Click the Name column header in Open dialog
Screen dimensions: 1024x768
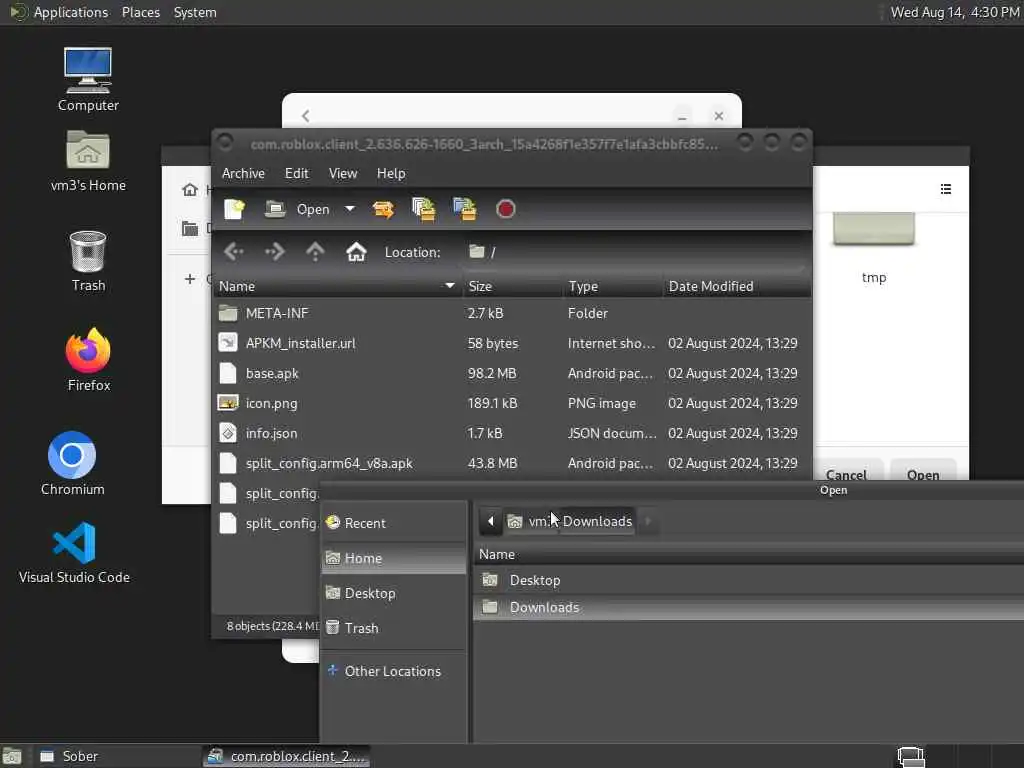coord(748,554)
